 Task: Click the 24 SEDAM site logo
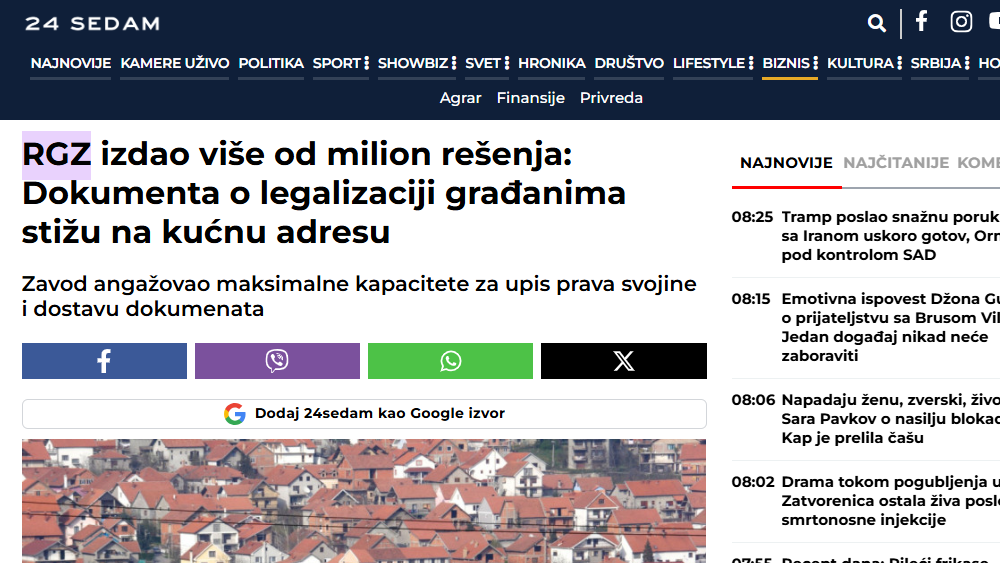(92, 24)
